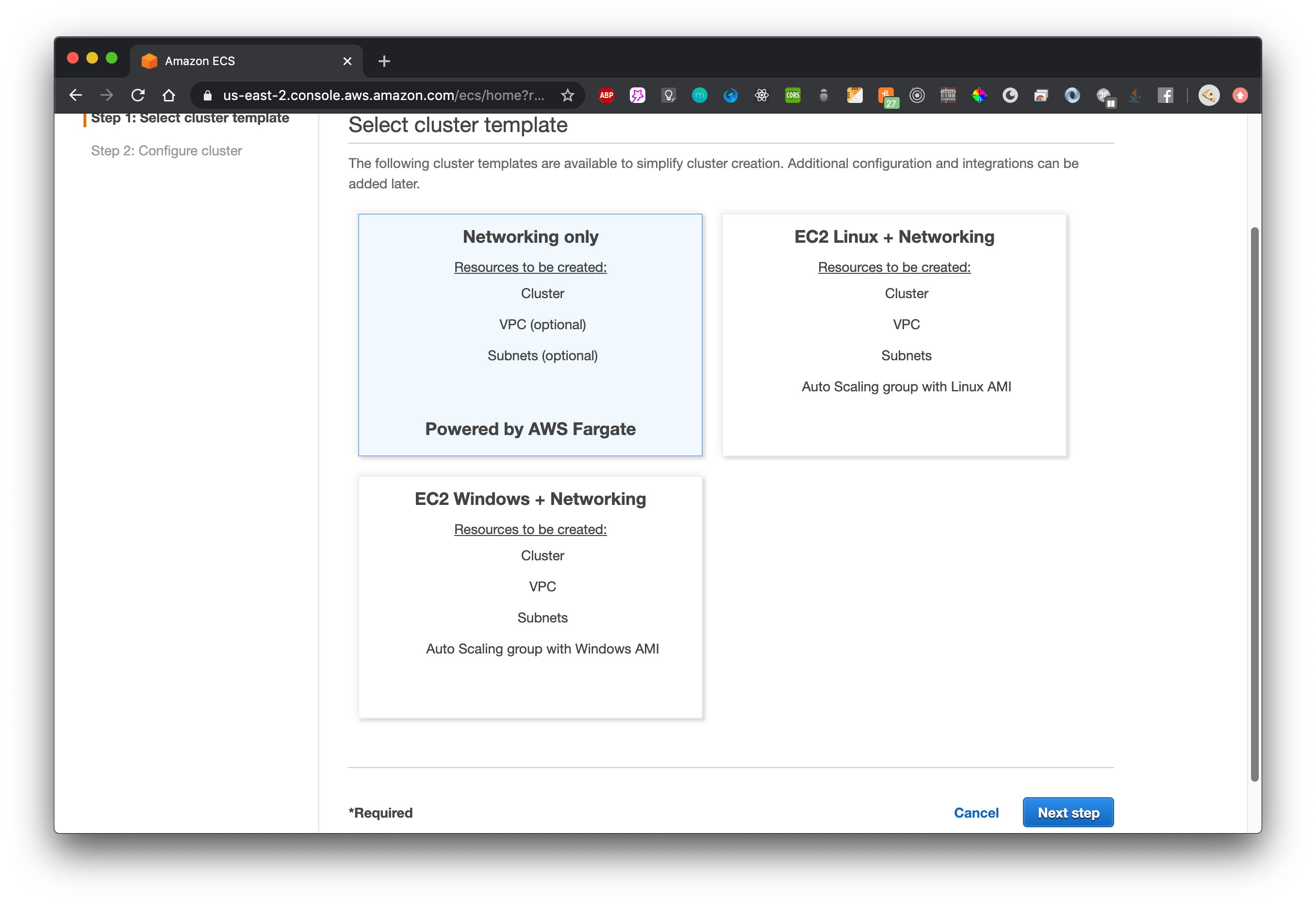1316x905 pixels.
Task: Click the white crescent circle extension icon
Action: tap(1010, 95)
